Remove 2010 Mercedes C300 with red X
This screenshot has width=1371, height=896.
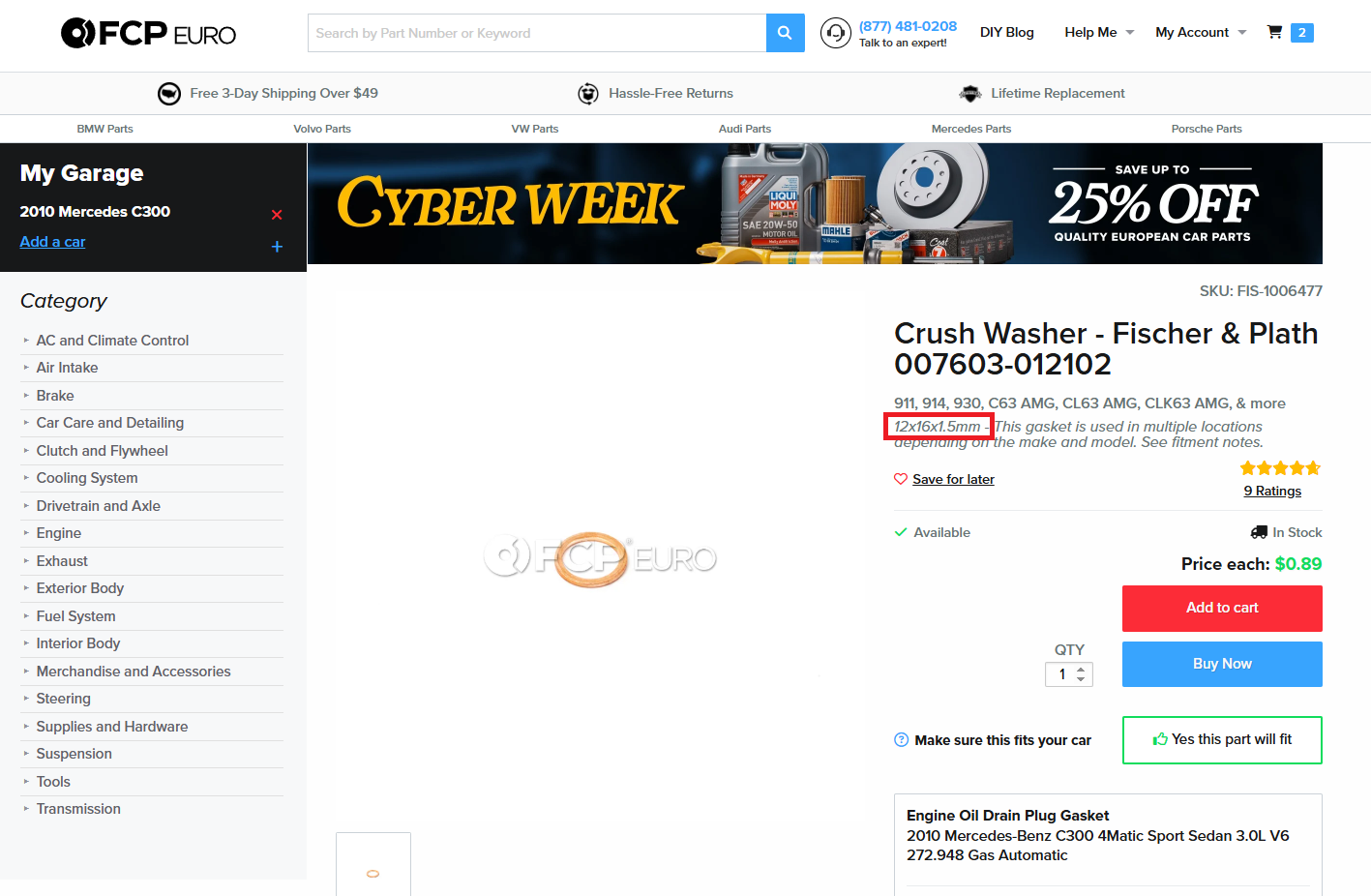(x=277, y=215)
